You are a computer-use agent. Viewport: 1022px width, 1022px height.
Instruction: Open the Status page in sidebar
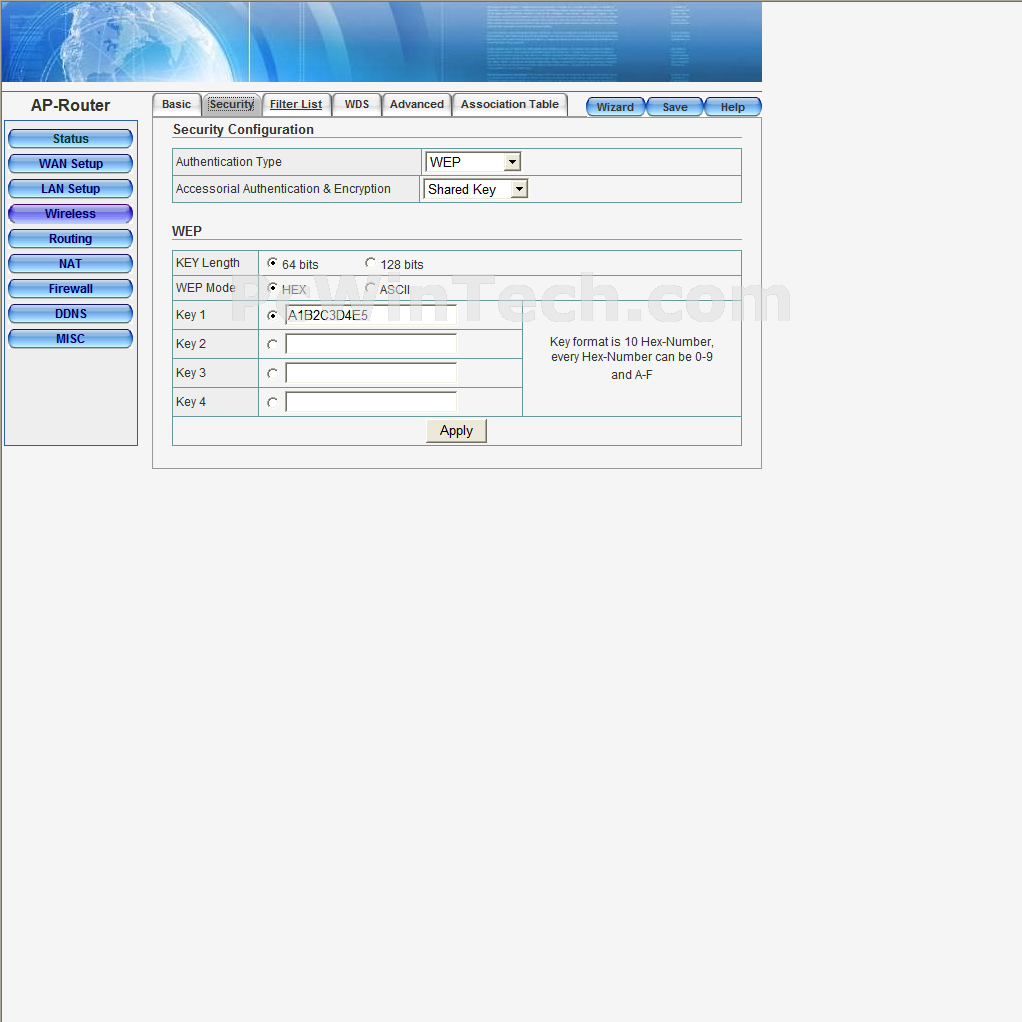click(70, 139)
